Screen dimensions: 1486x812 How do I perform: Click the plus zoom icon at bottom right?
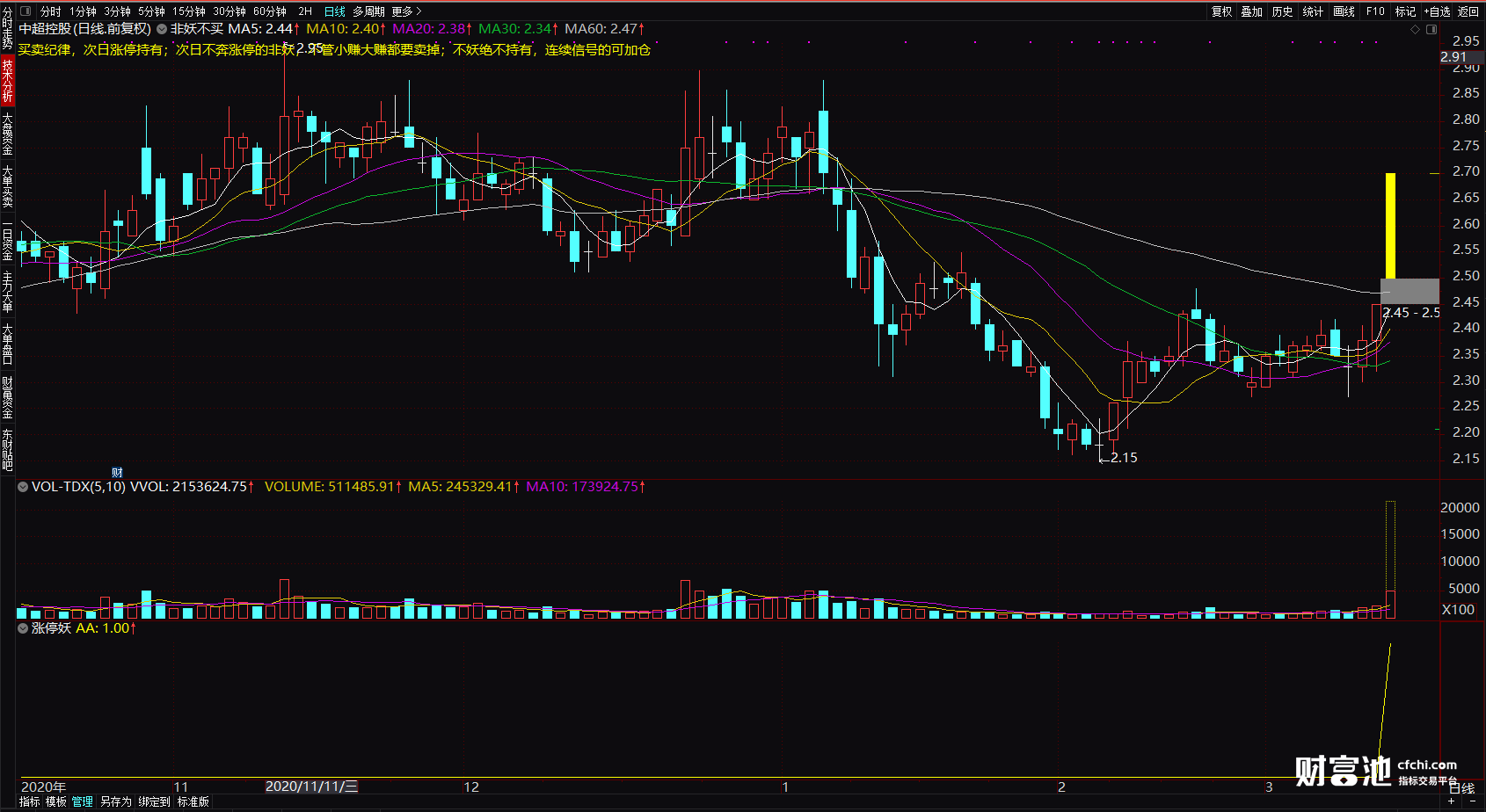[x=1451, y=801]
